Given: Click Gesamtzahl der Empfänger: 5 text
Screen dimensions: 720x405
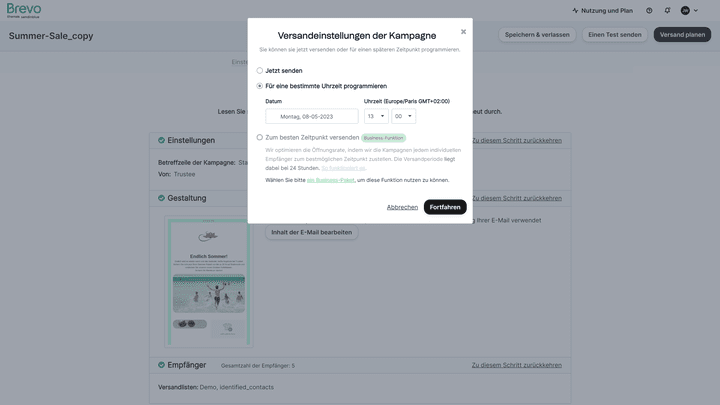Looking at the screenshot, I should point(258,366).
